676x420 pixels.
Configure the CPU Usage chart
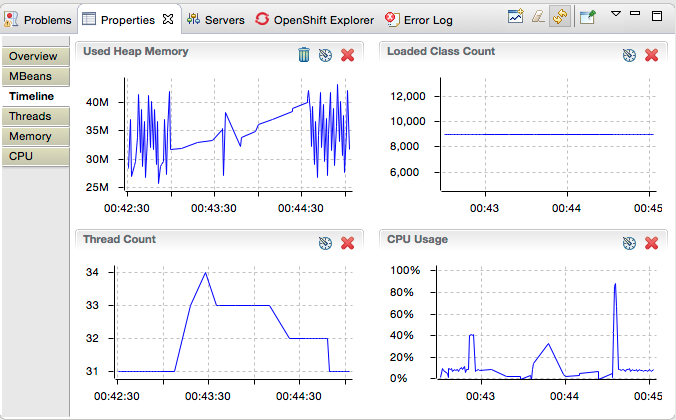click(x=629, y=242)
